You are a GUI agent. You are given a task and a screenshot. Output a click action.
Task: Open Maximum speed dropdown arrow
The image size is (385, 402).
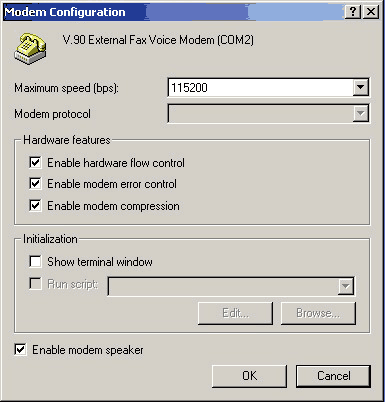coord(360,88)
